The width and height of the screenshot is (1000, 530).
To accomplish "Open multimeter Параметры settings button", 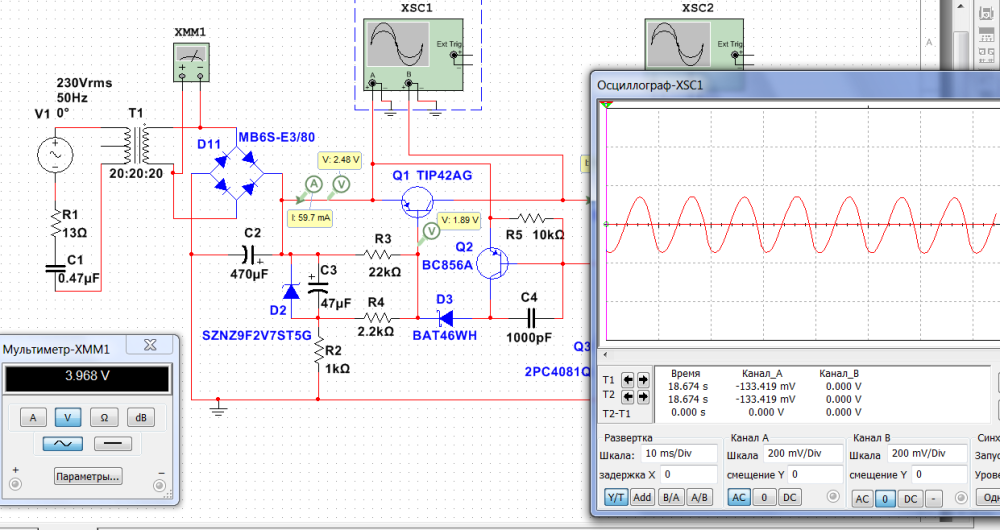I will (x=88, y=476).
